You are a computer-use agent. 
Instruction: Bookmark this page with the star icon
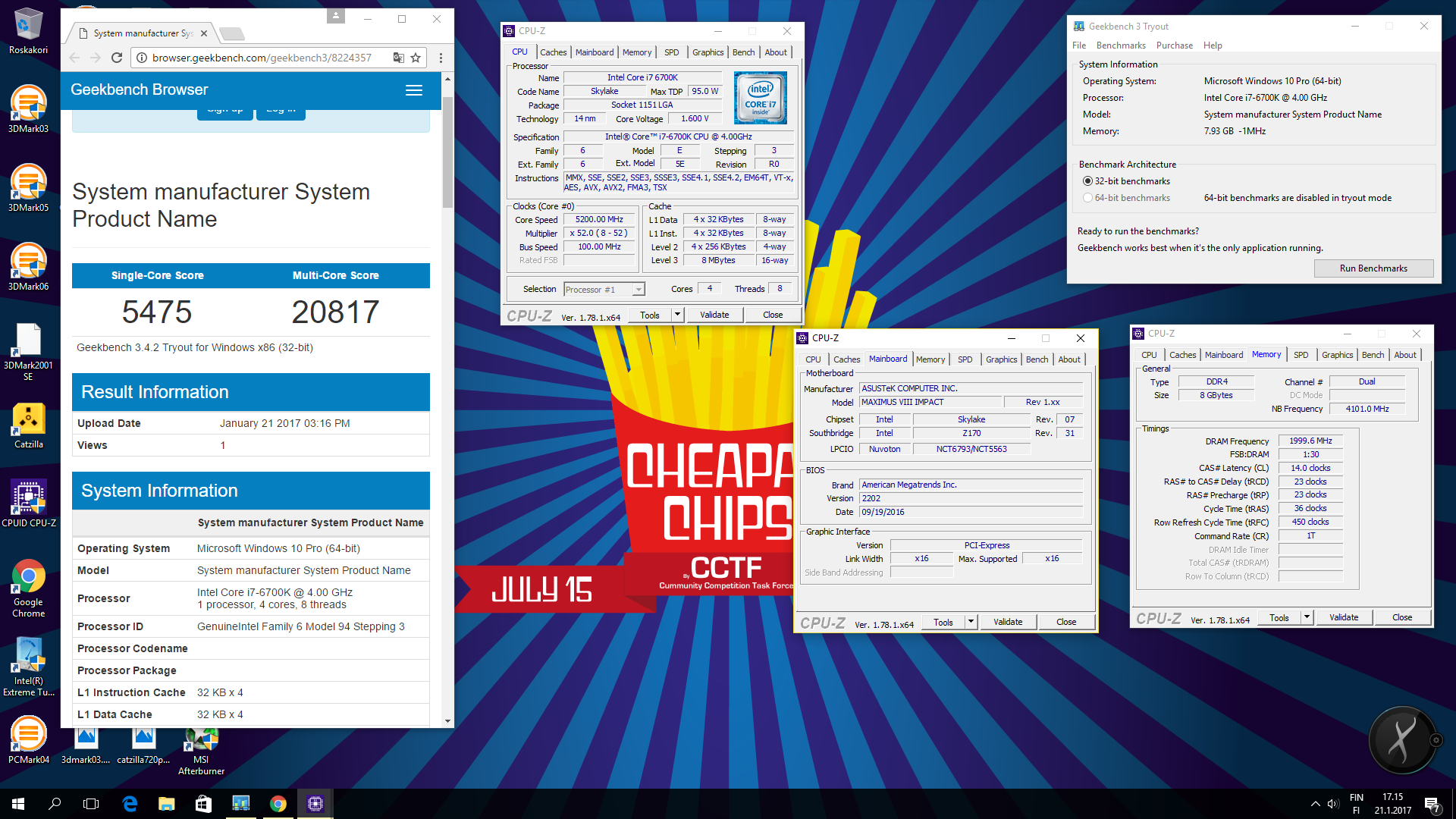[416, 58]
